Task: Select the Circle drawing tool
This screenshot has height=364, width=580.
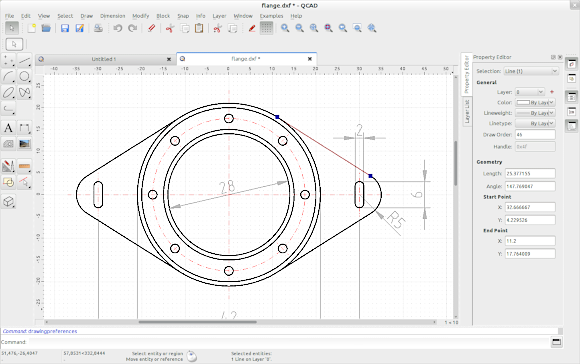Action: [24, 76]
